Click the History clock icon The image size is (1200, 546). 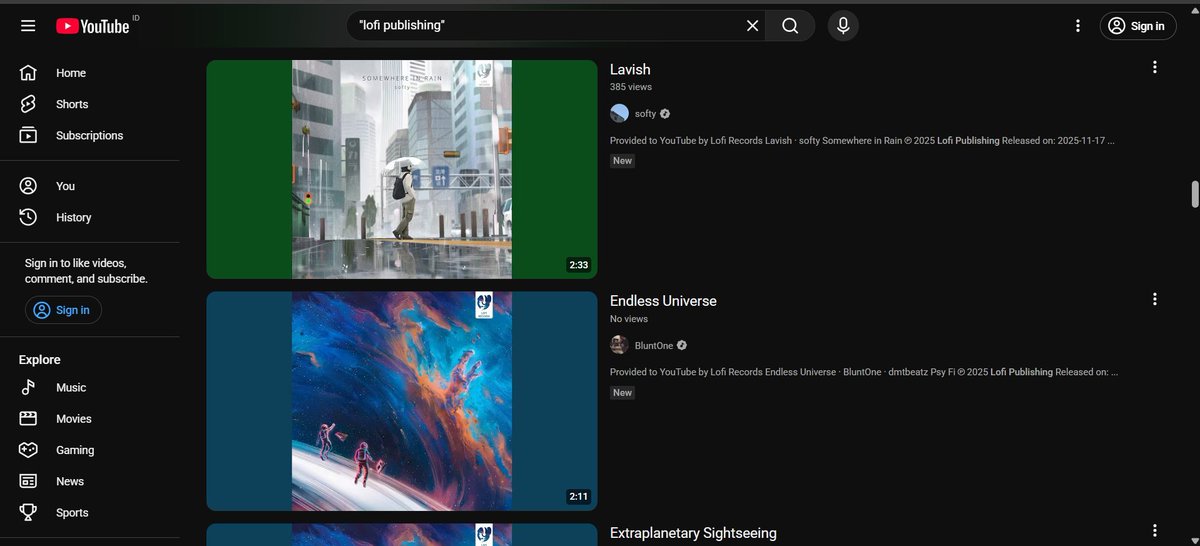click(28, 217)
